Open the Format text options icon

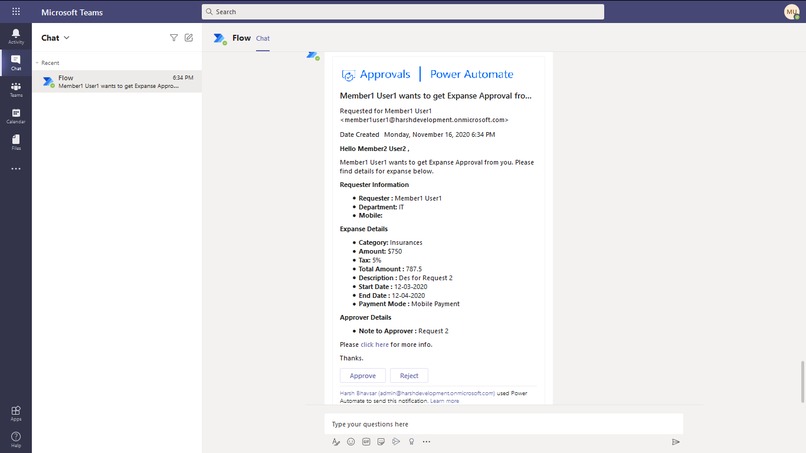[336, 442]
